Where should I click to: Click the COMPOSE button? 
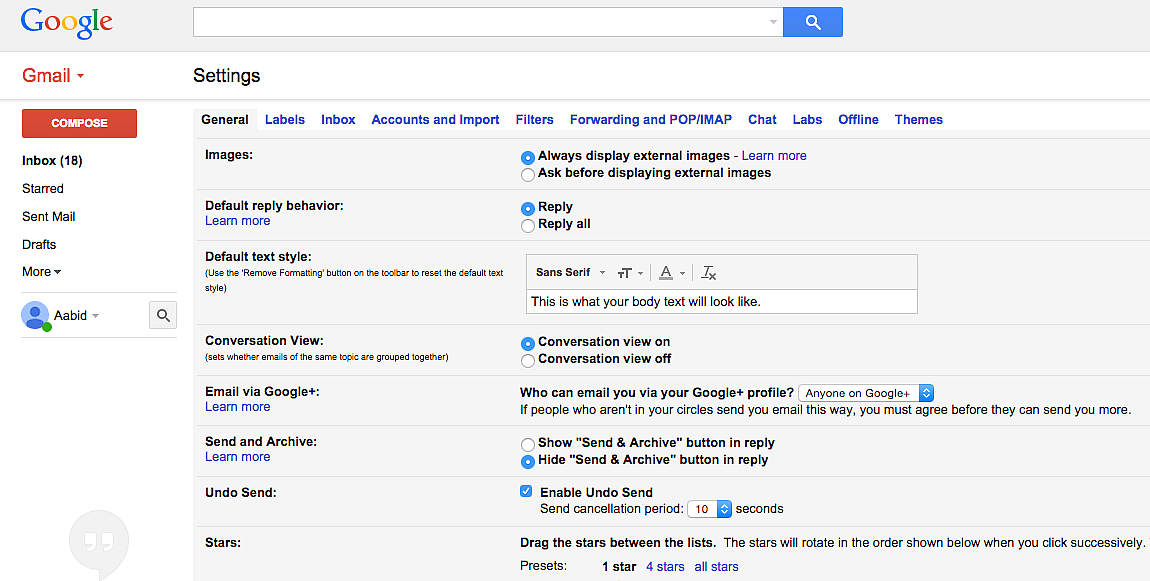(x=79, y=123)
